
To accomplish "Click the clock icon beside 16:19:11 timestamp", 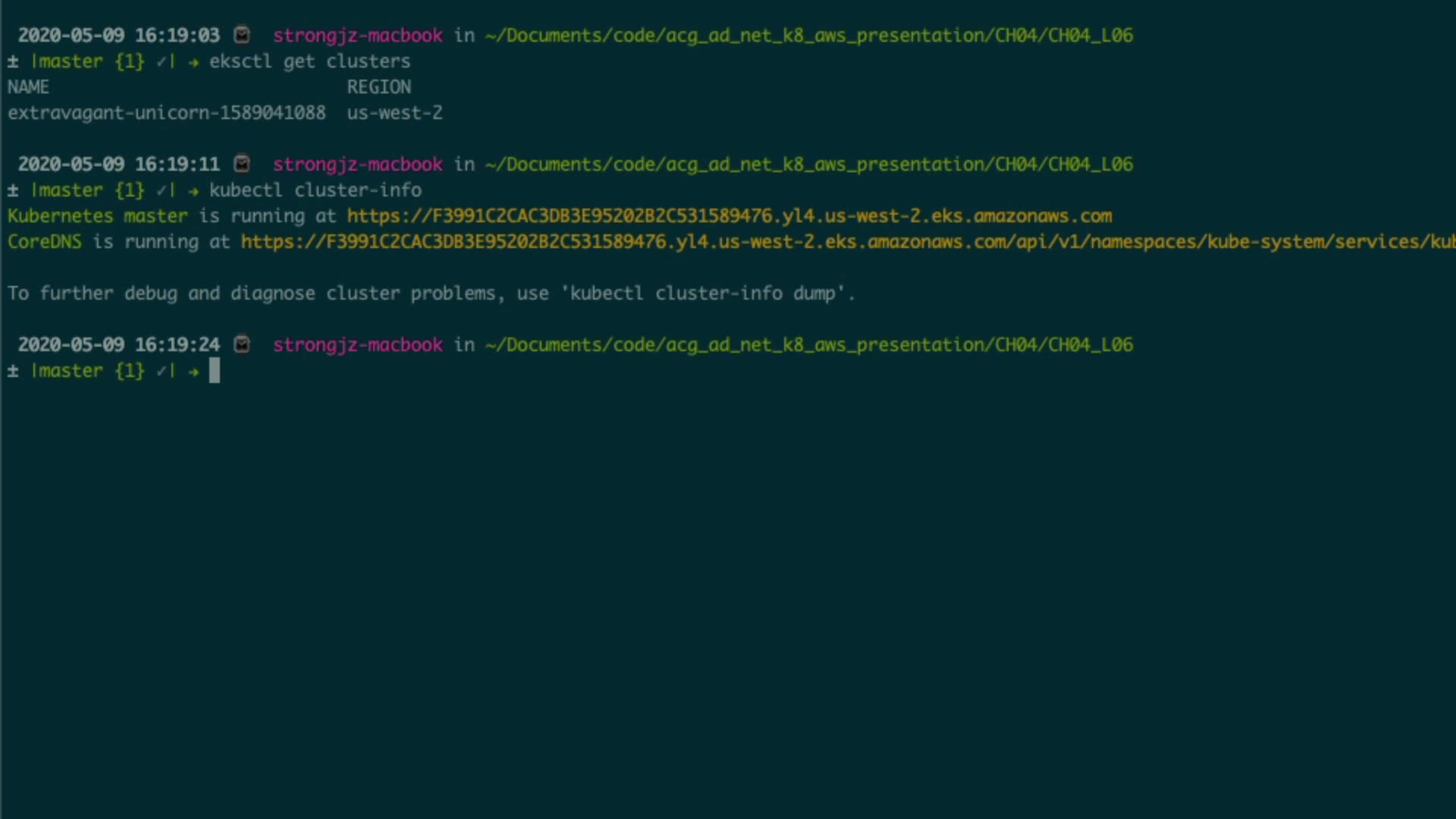I will [x=242, y=164].
